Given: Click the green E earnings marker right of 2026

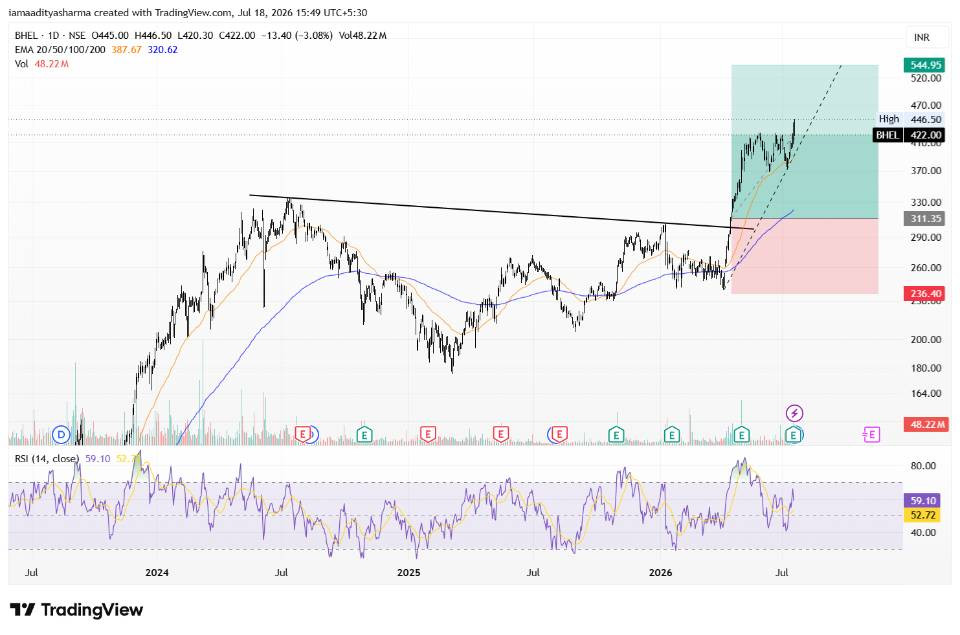Looking at the screenshot, I should (672, 435).
